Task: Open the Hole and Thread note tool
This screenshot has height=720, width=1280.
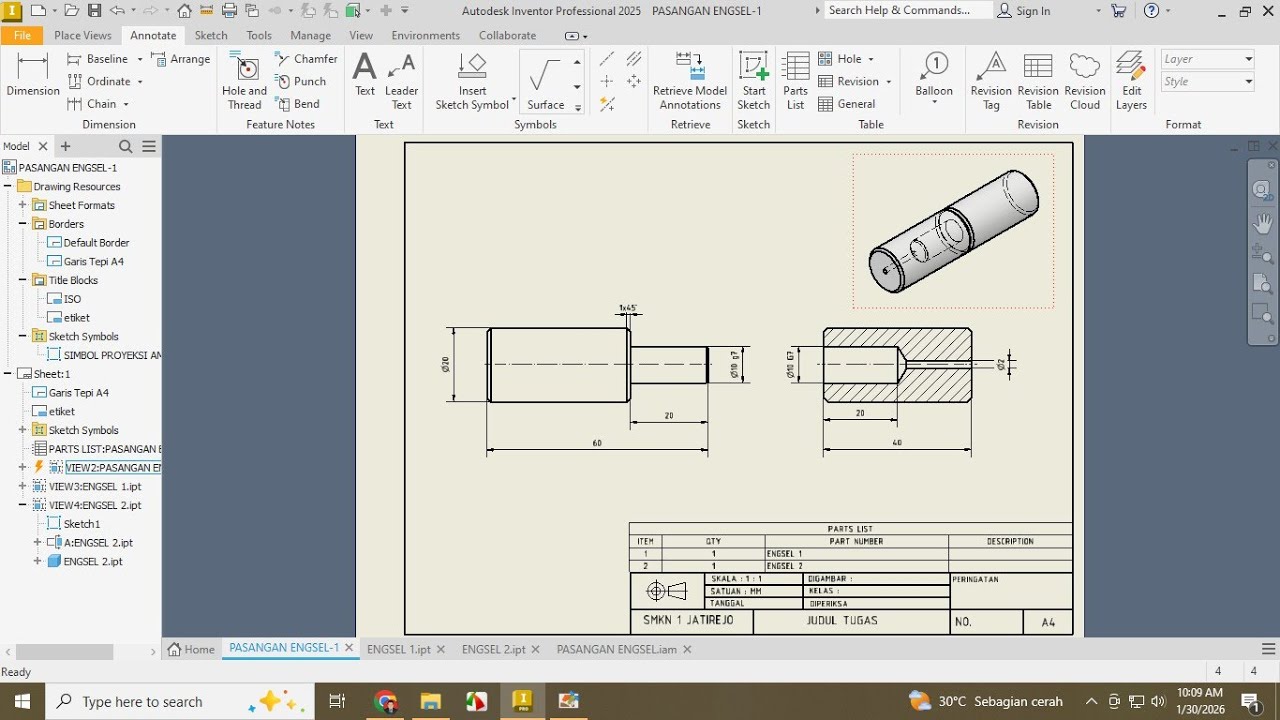Action: 244,80
